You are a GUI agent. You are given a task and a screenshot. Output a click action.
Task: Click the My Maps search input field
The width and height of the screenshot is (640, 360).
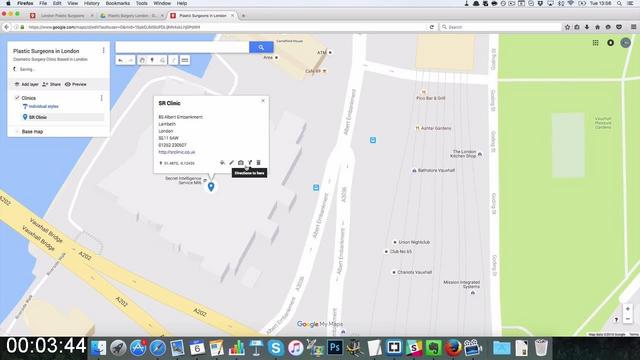click(182, 47)
